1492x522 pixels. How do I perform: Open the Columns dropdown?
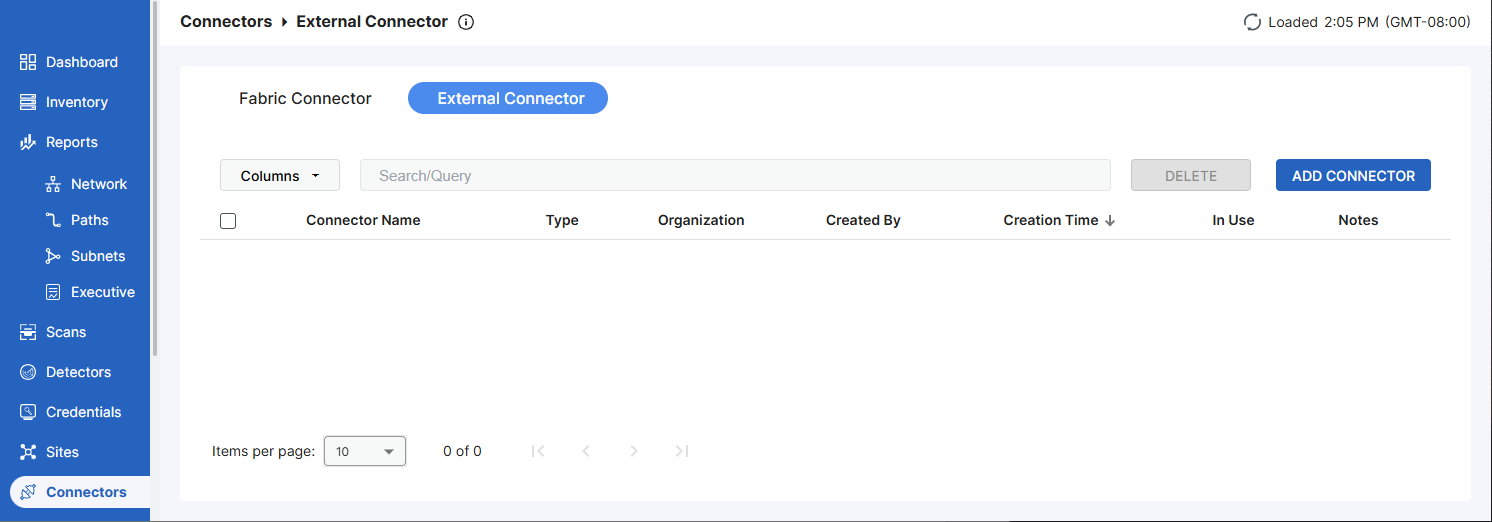(x=280, y=175)
